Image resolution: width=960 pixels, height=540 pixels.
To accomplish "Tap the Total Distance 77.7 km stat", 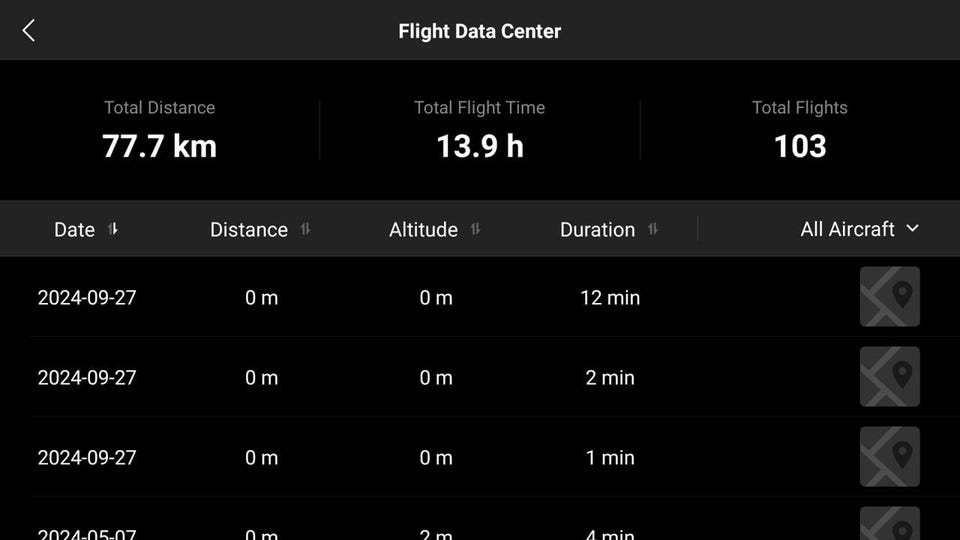I will tap(160, 146).
